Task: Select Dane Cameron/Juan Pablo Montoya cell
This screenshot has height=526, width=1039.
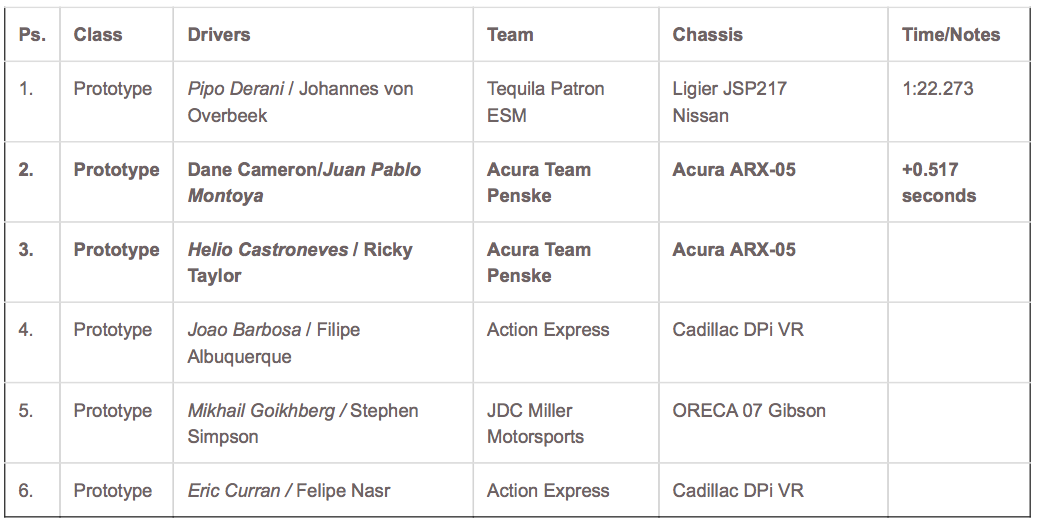Action: pyautogui.click(x=304, y=182)
